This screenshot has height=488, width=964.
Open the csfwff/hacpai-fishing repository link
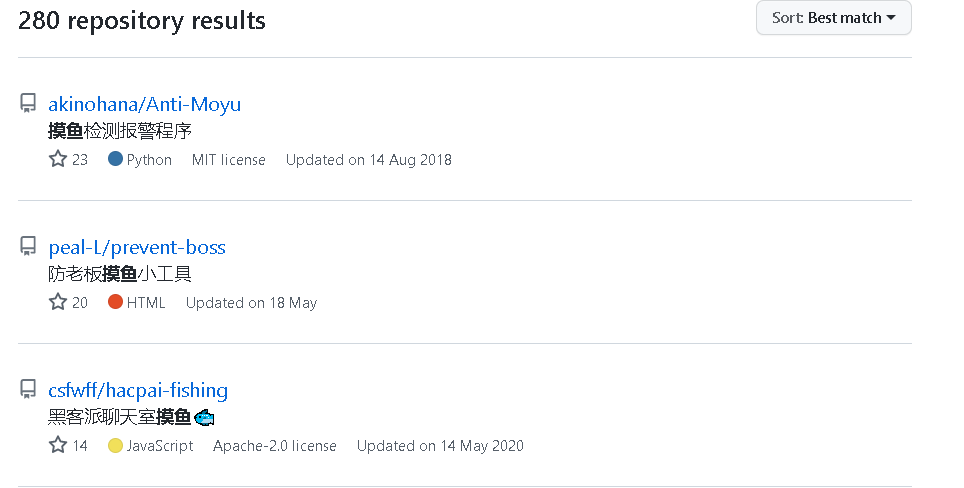click(138, 390)
